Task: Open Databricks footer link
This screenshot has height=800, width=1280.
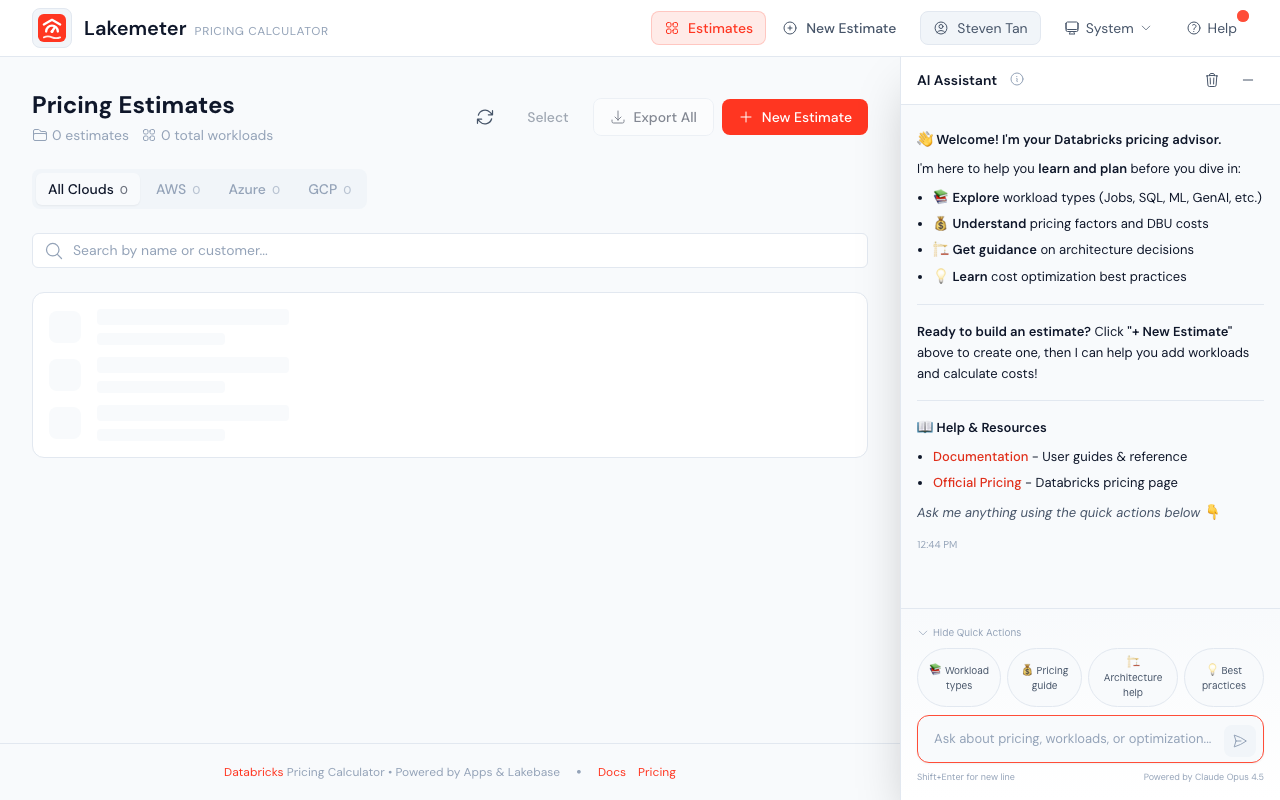Action: (253, 772)
